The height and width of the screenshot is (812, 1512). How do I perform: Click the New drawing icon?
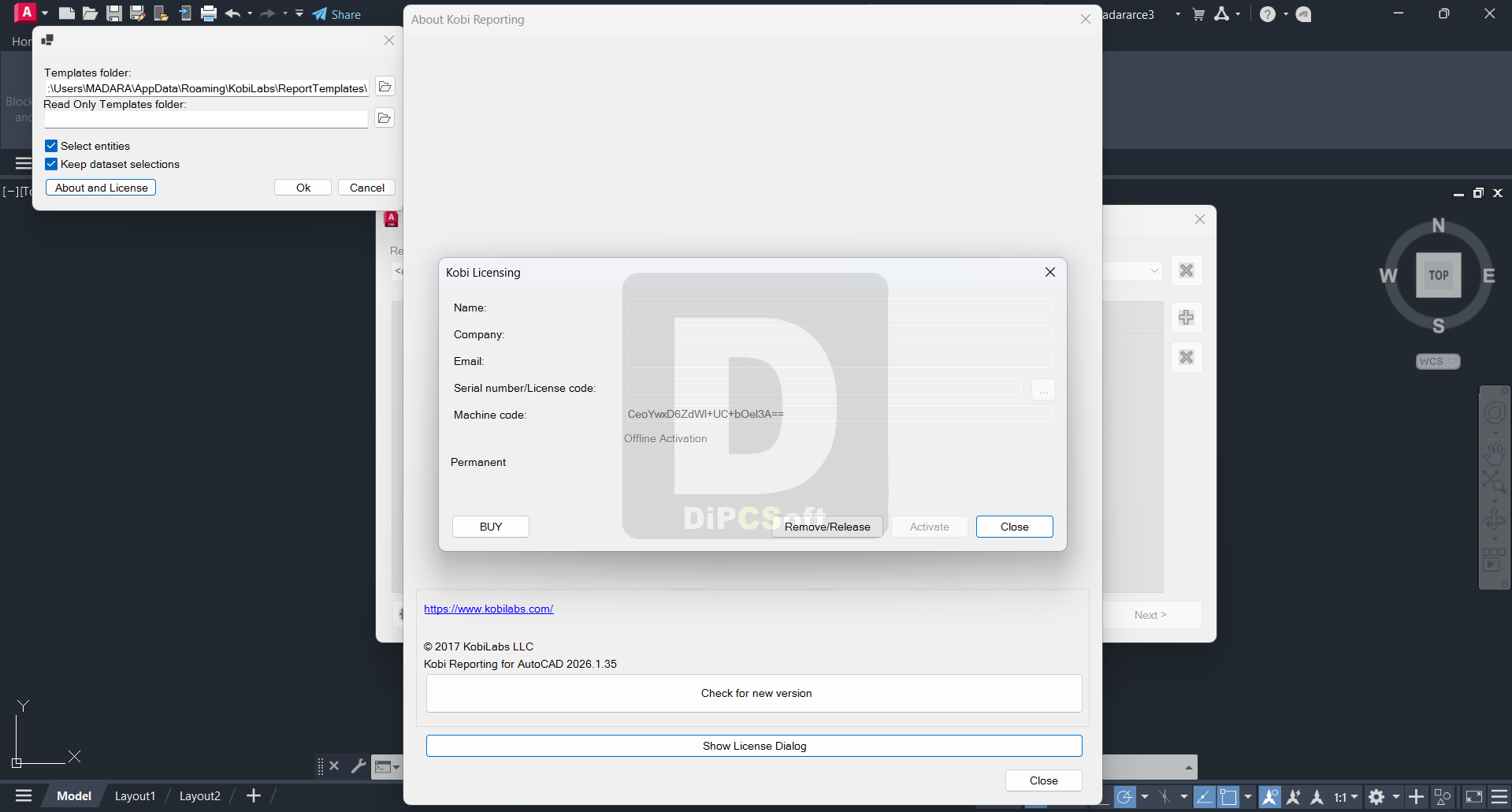tap(67, 13)
